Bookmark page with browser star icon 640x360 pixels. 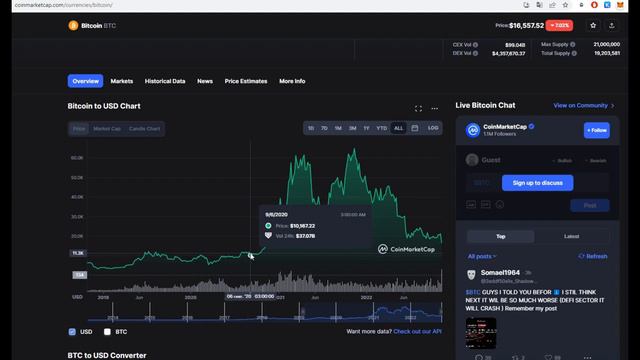pyautogui.click(x=565, y=5)
